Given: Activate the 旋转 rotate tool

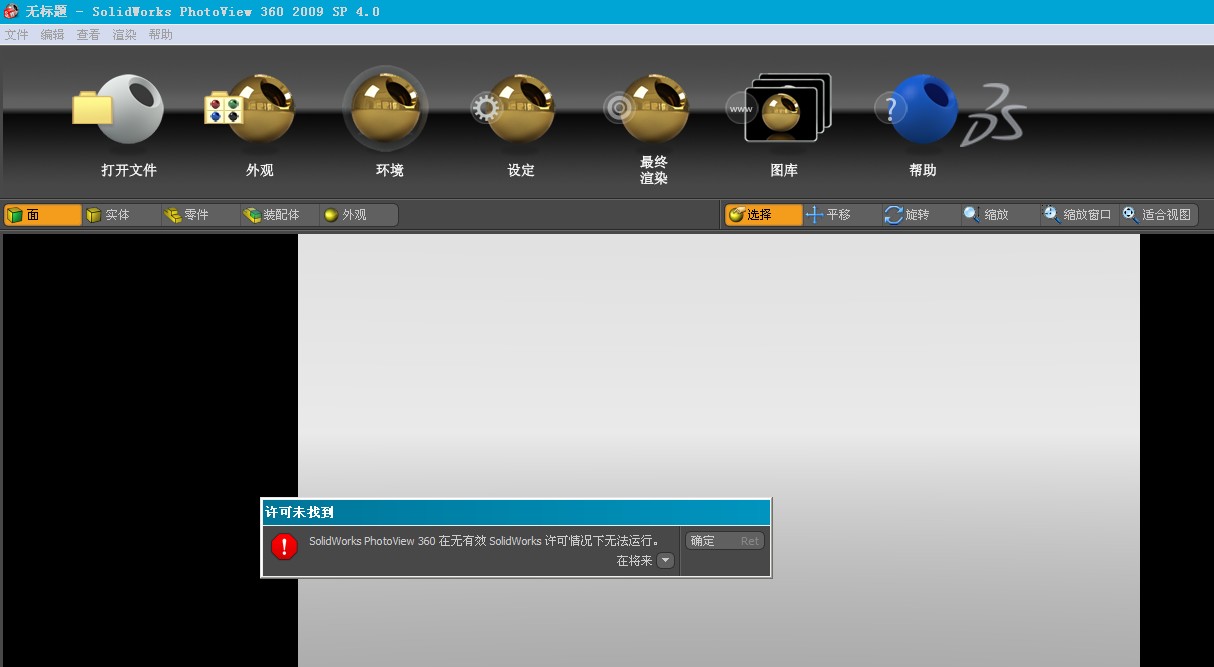Looking at the screenshot, I should click(922, 215).
